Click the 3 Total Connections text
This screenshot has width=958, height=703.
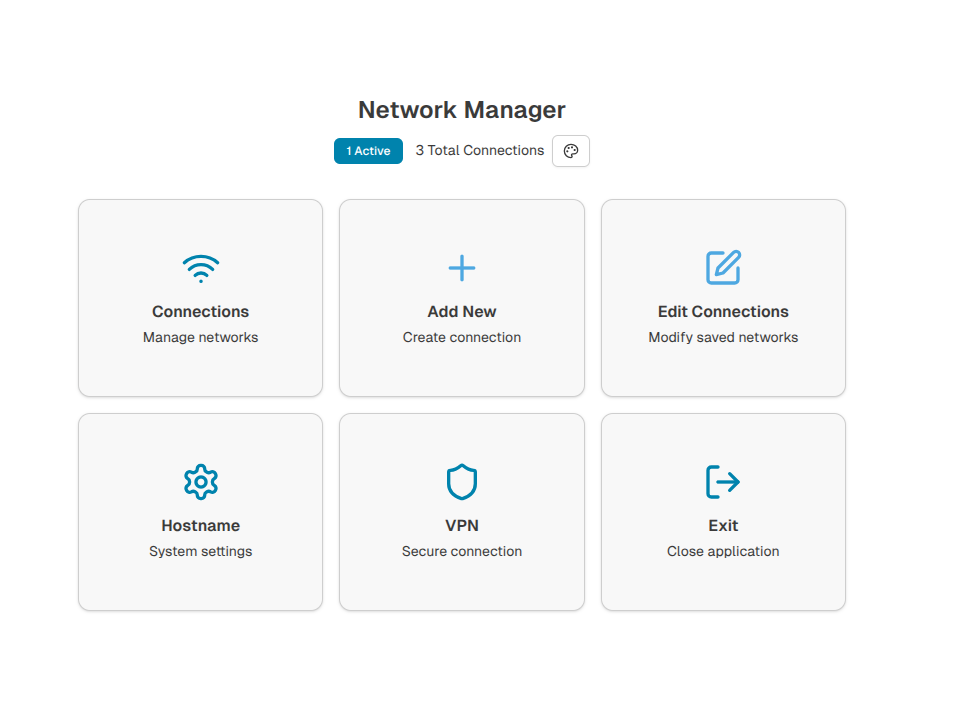coord(480,150)
